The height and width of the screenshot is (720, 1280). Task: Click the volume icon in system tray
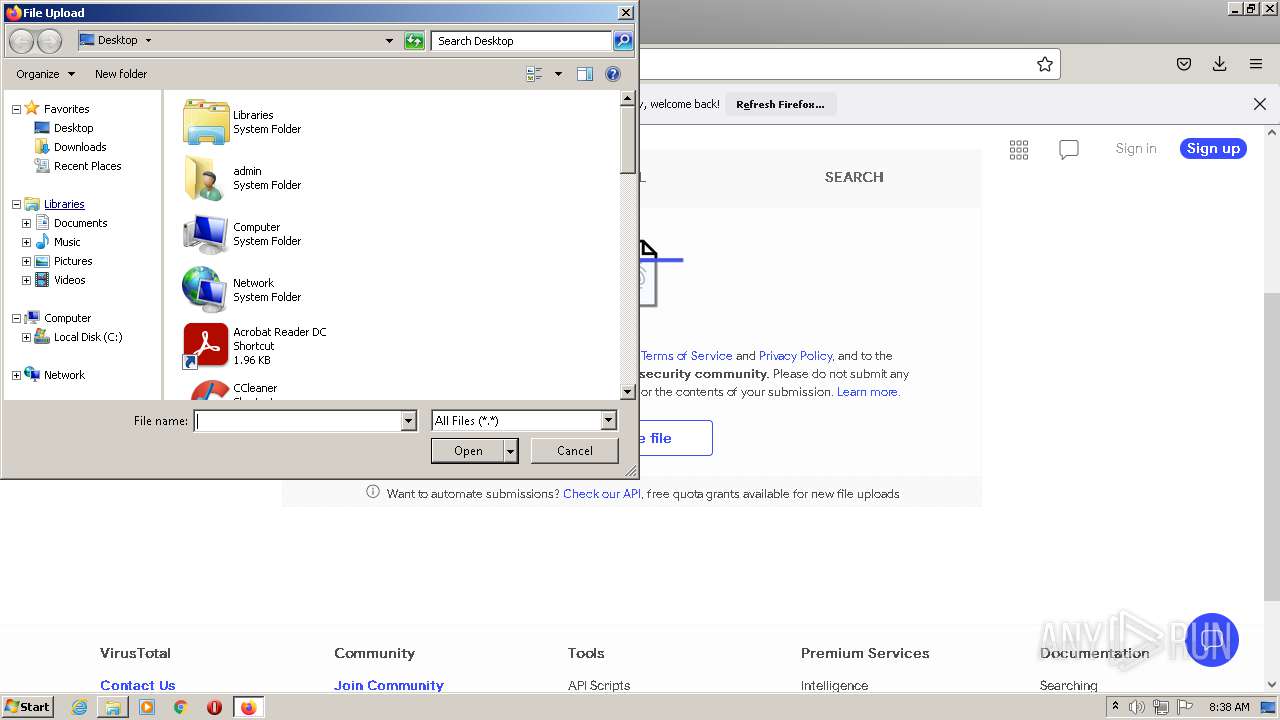1137,707
